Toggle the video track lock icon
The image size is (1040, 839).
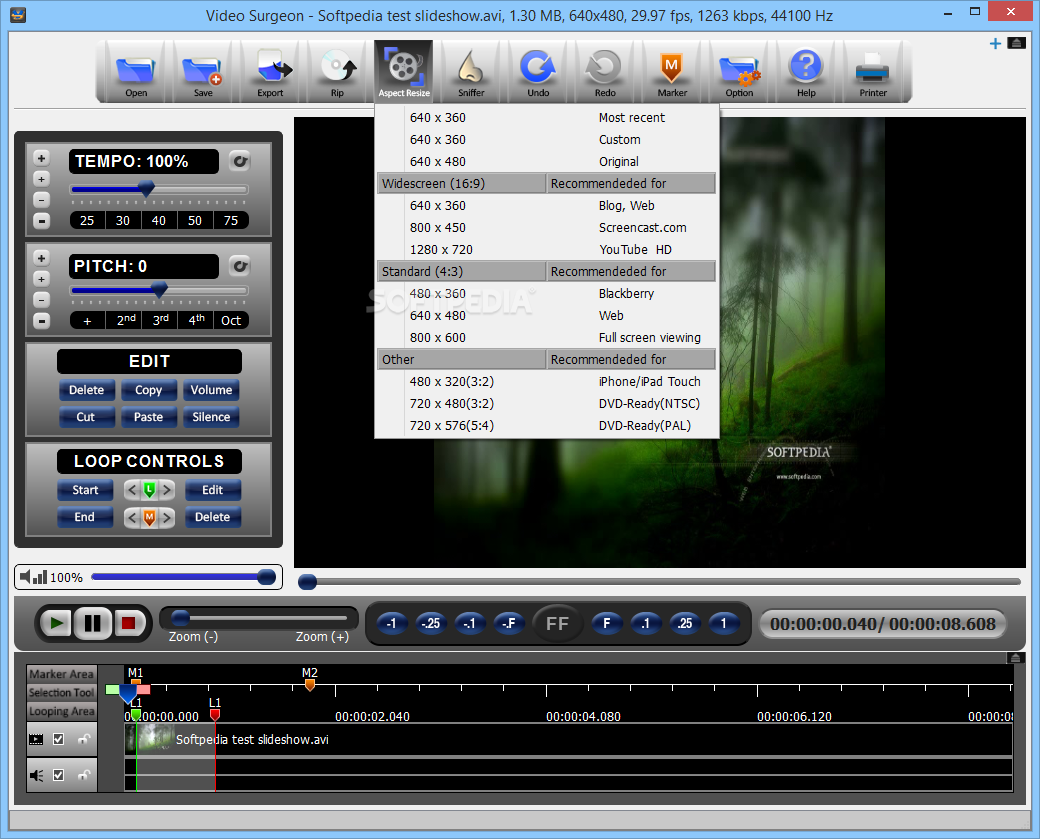tap(84, 739)
